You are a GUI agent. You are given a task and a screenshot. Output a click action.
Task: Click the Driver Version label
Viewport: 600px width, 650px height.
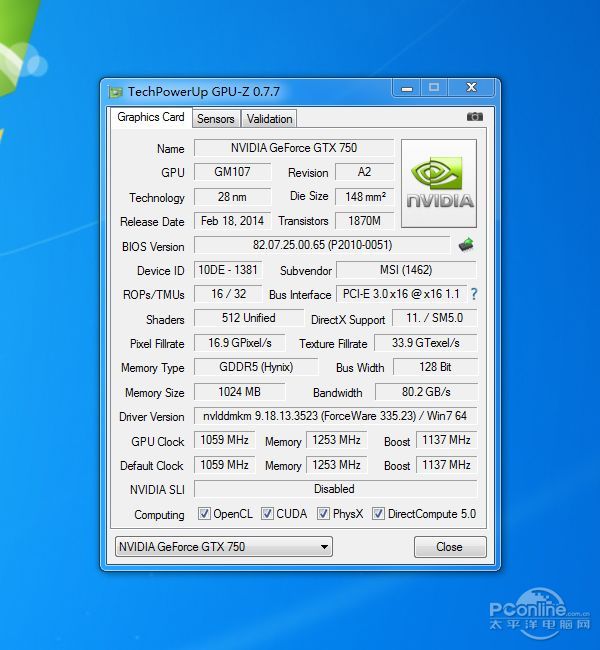(152, 417)
